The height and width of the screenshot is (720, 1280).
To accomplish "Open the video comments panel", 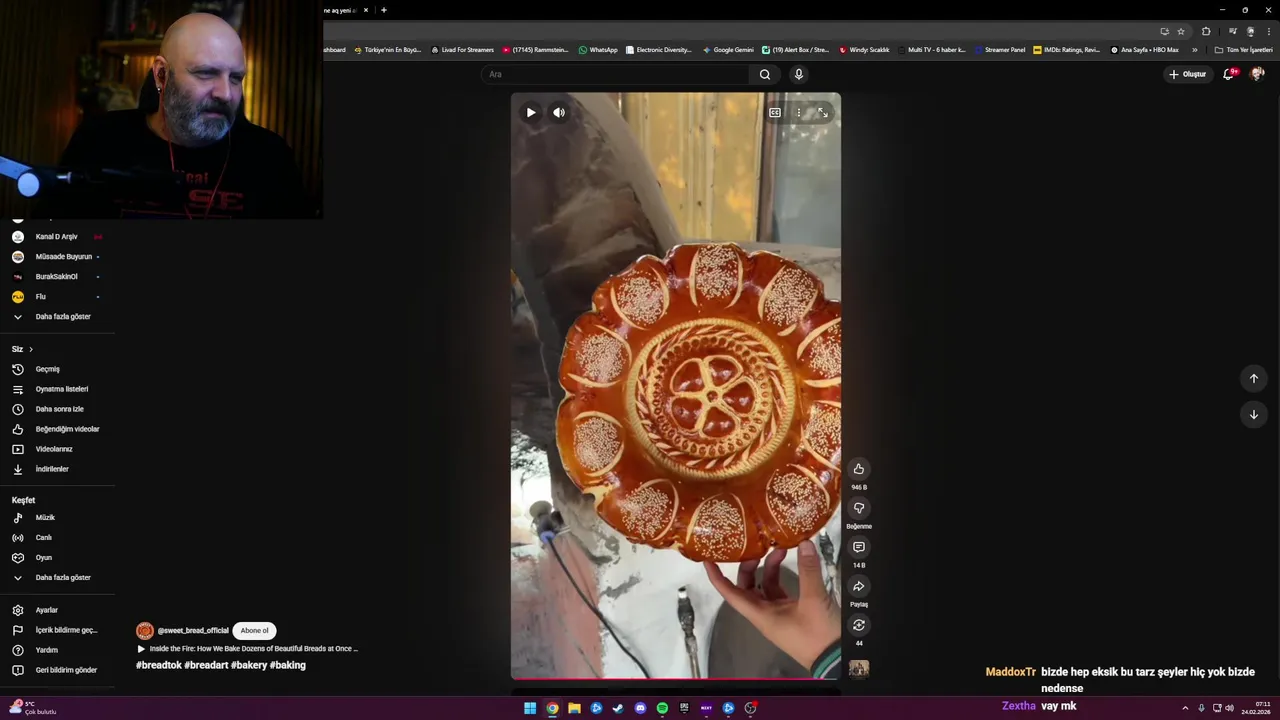I will [x=858, y=547].
